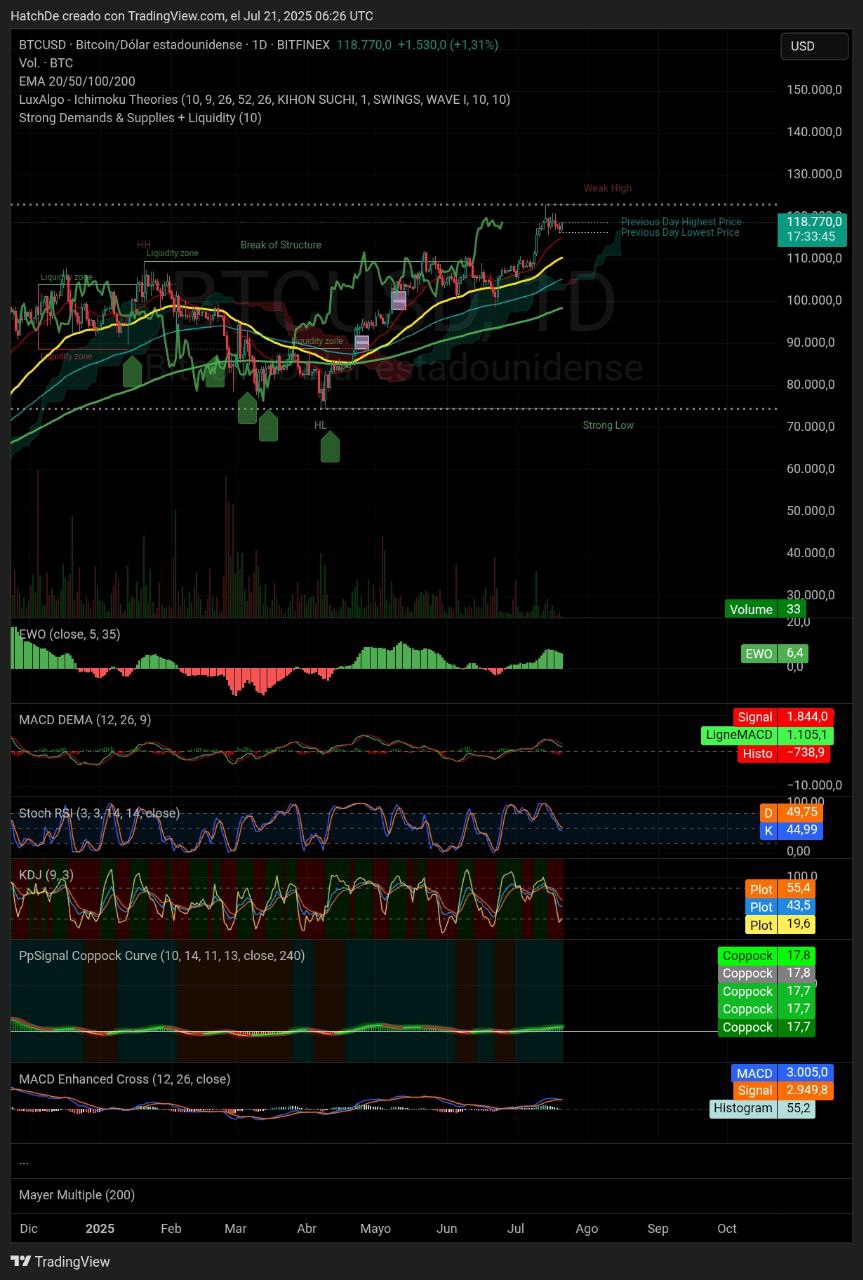Click the MACD Enhanced Cross indicator title
Image resolution: width=863 pixels, height=1280 pixels.
(x=124, y=1079)
